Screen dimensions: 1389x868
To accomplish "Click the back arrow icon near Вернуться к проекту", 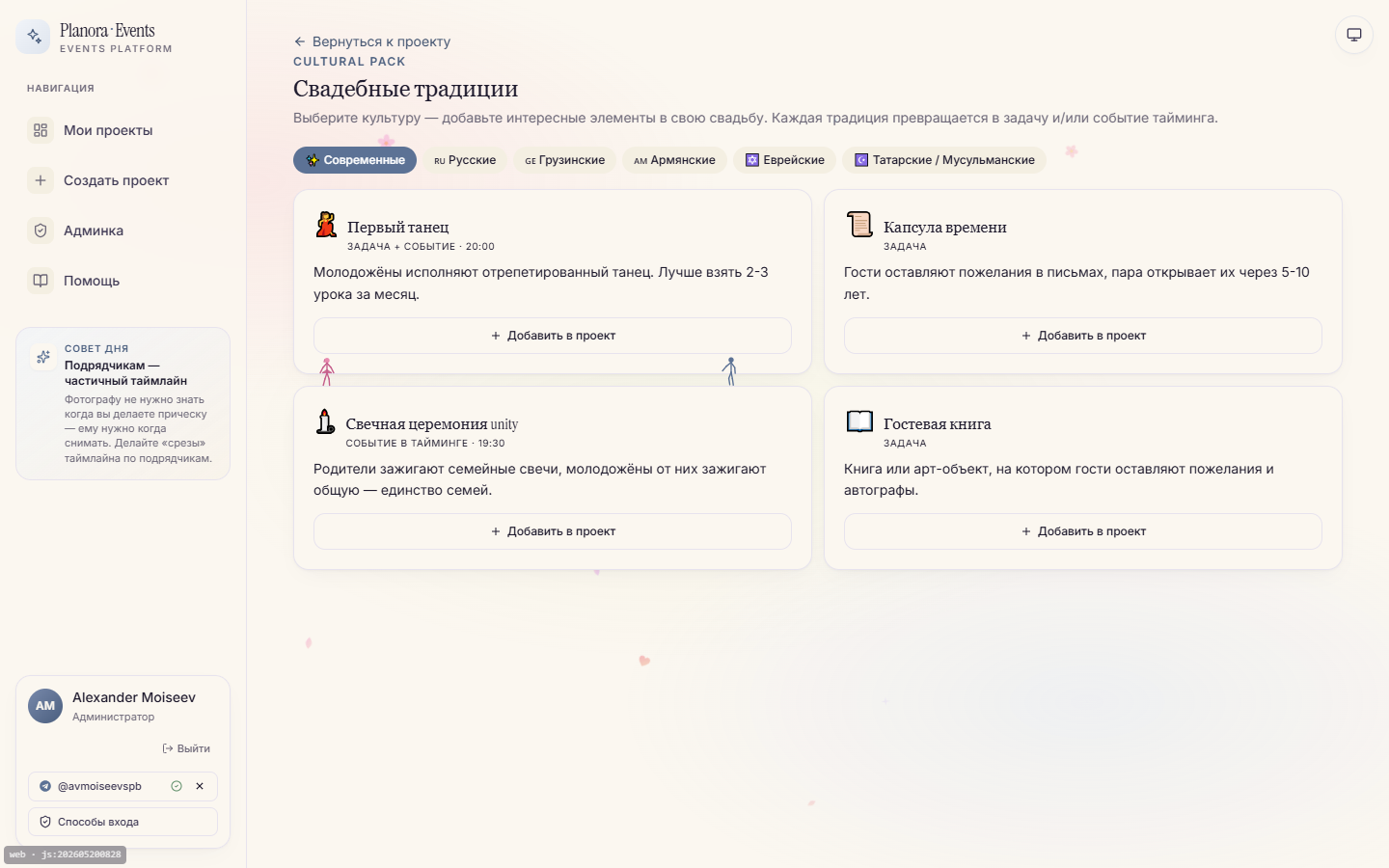I will pyautogui.click(x=300, y=41).
